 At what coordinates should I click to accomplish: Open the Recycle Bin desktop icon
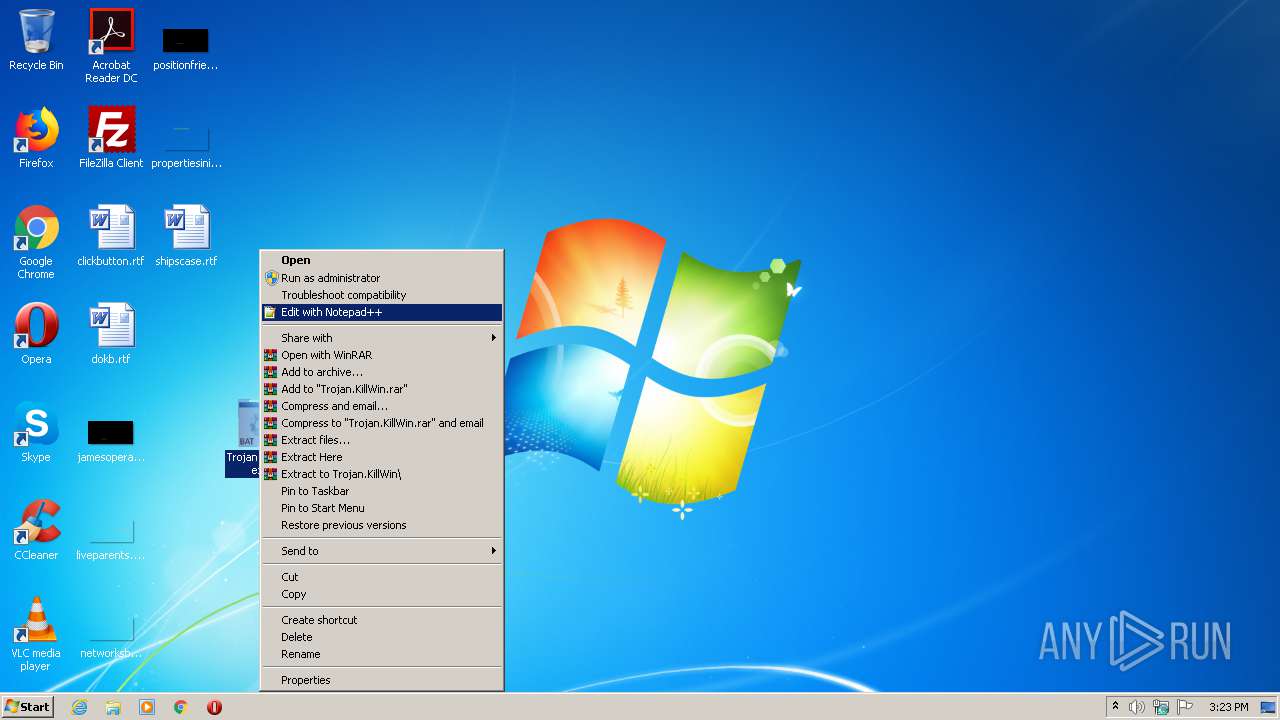pos(36,40)
